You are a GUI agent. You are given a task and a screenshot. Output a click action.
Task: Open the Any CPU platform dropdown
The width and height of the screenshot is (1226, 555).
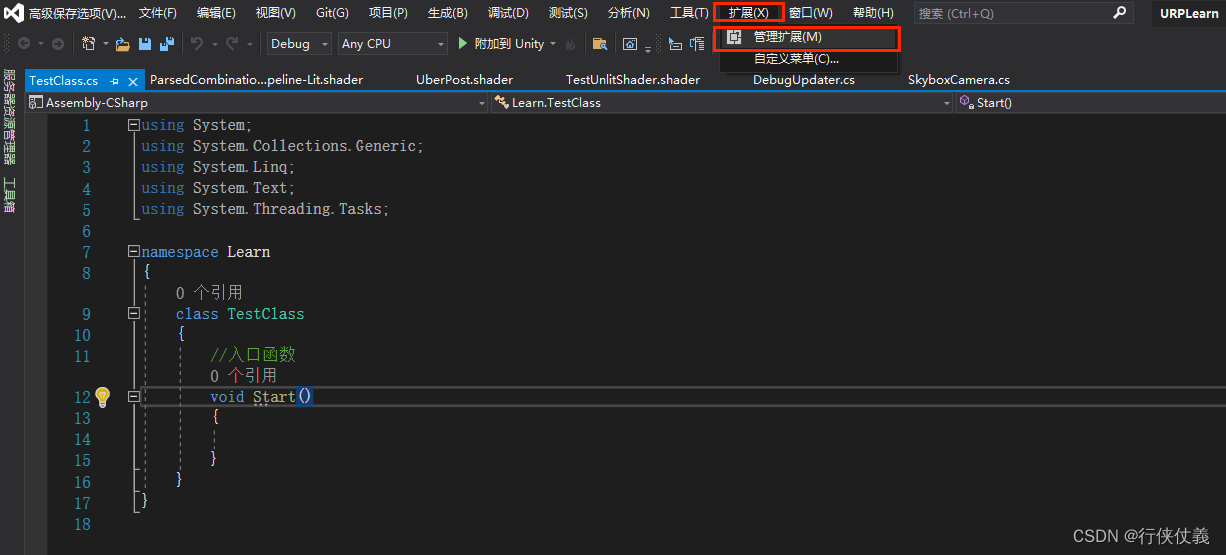pyautogui.click(x=394, y=44)
